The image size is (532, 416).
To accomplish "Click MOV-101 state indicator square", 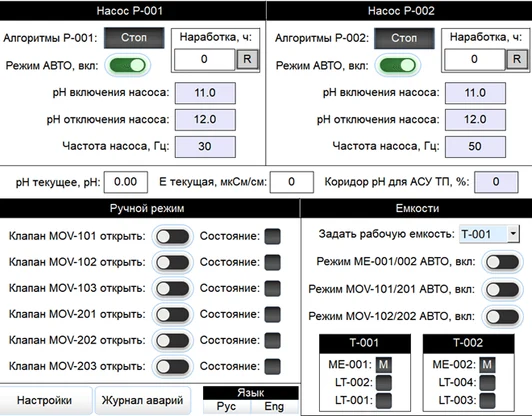I will pos(273,236).
